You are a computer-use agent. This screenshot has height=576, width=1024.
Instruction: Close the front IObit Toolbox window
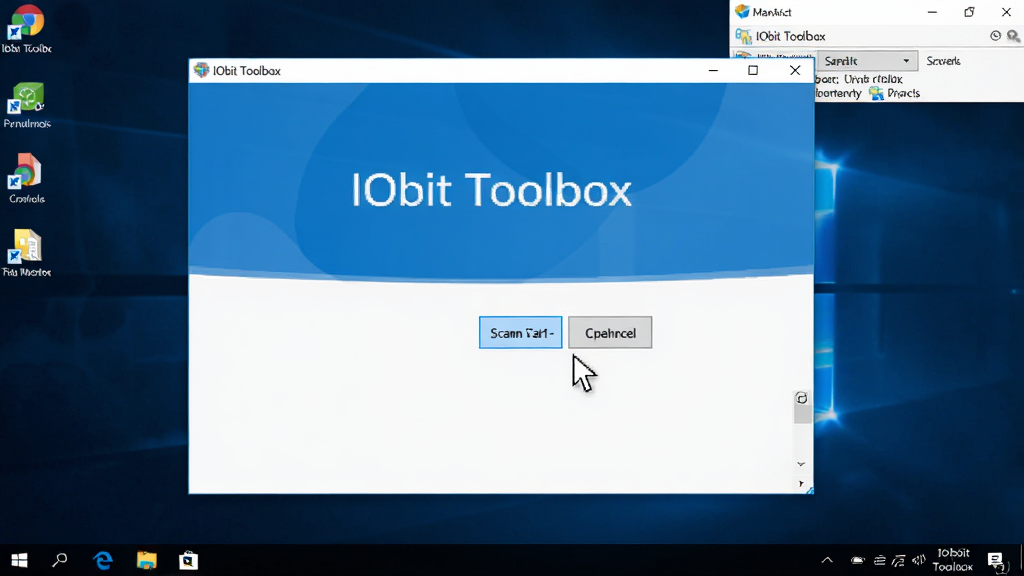point(795,71)
